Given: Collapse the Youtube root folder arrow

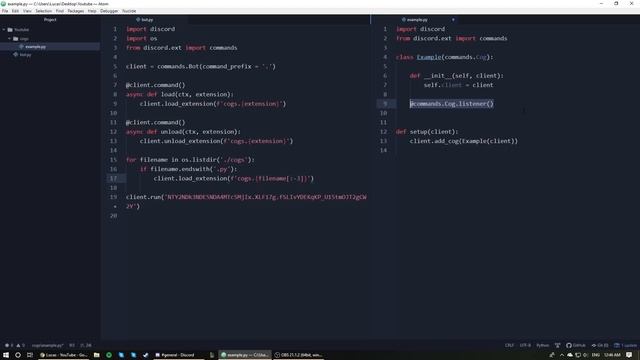Looking at the screenshot, I should click(4, 30).
